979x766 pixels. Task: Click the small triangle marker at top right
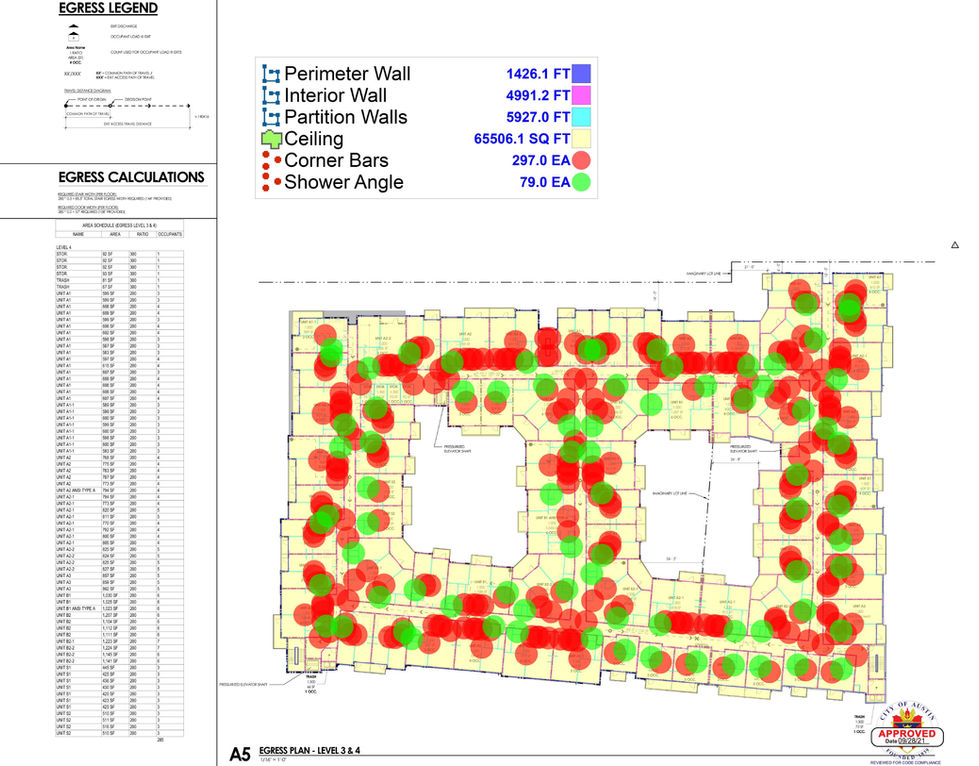[955, 245]
